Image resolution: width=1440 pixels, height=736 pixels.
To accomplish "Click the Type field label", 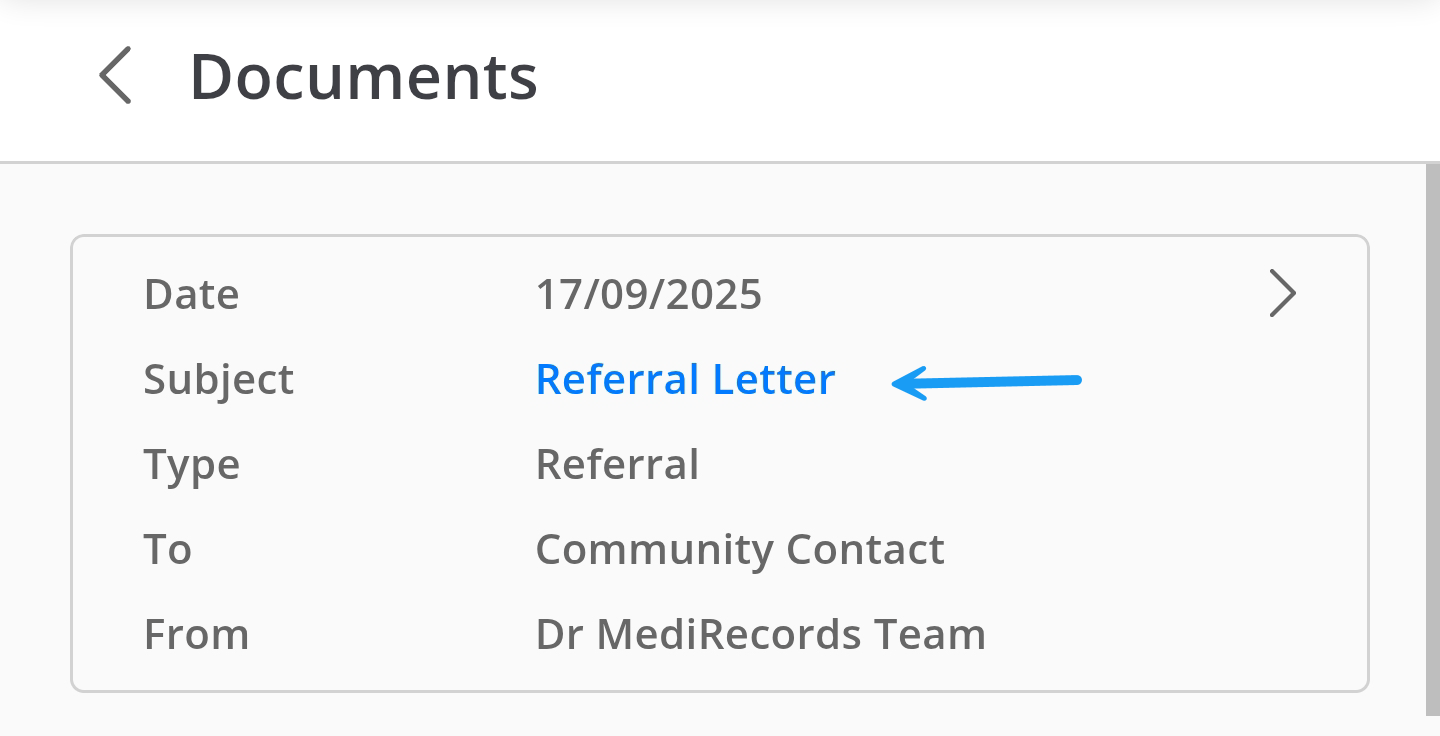I will 191,465.
